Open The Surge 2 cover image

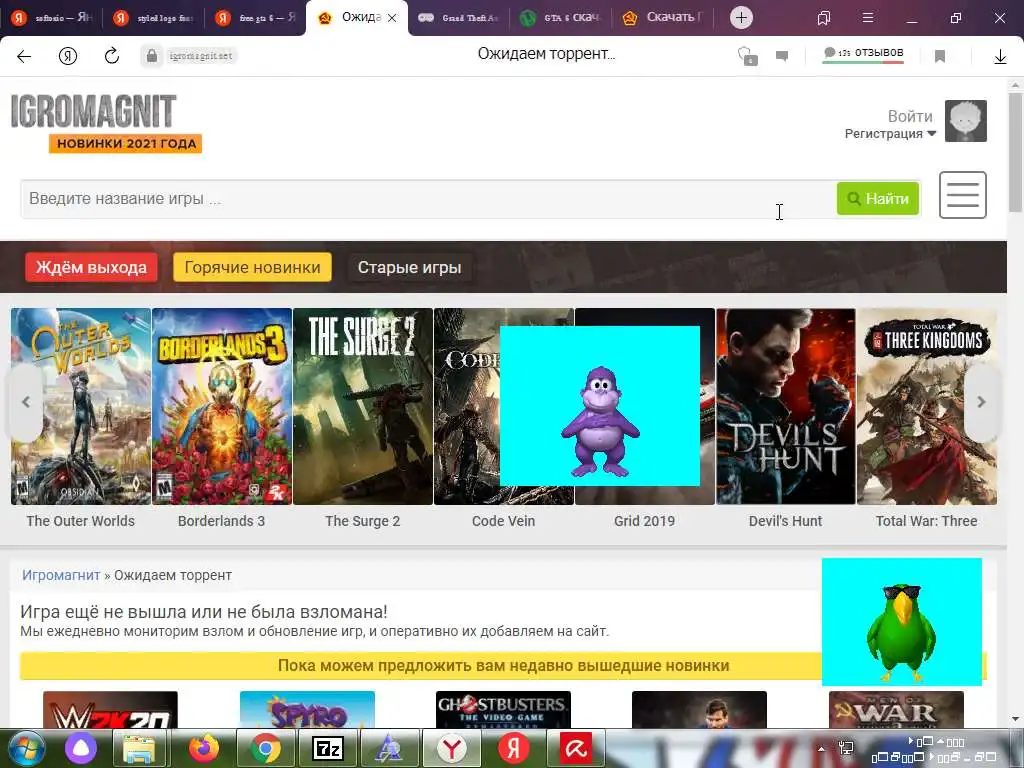363,406
